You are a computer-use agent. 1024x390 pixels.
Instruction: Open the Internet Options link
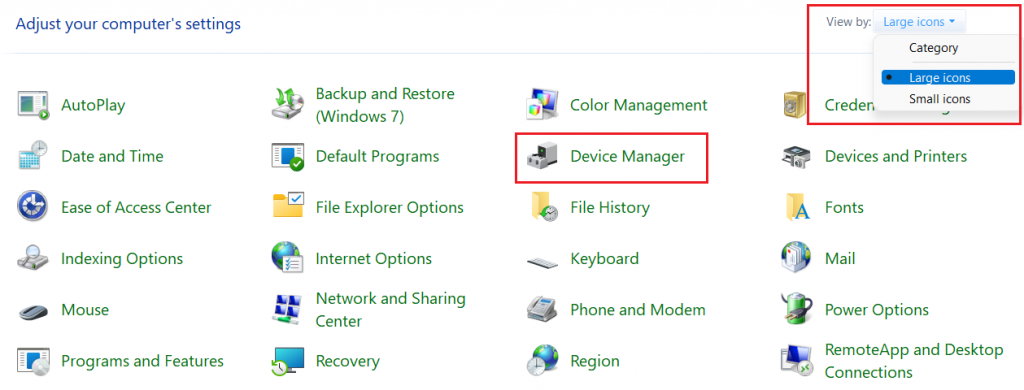374,259
